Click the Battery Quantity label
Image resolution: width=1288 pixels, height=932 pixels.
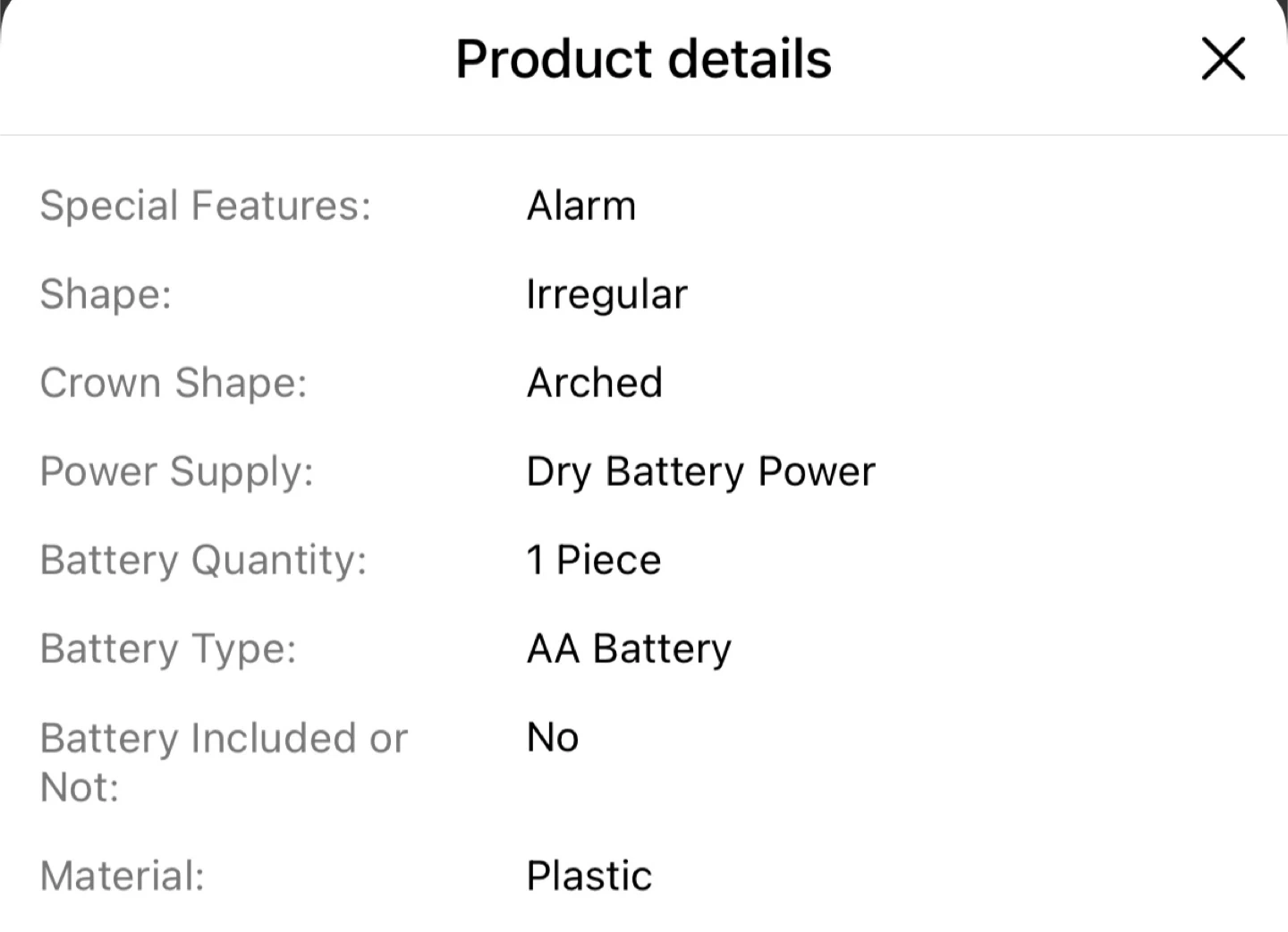[204, 560]
